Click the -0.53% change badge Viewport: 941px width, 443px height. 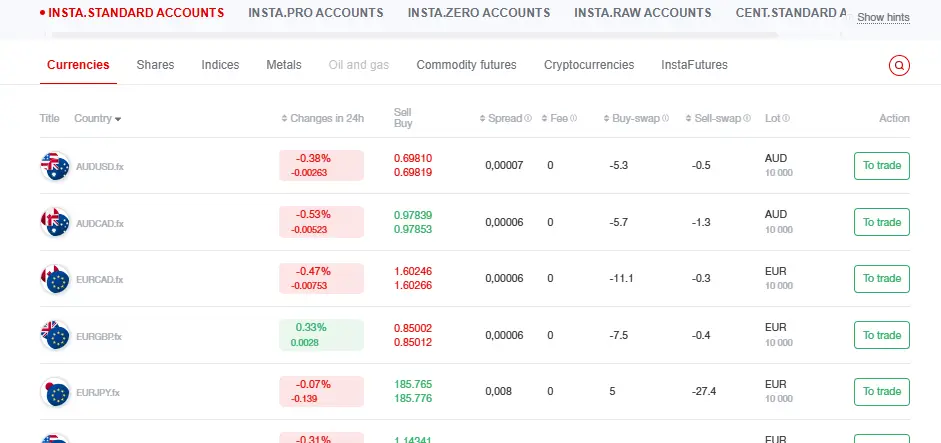(322, 222)
